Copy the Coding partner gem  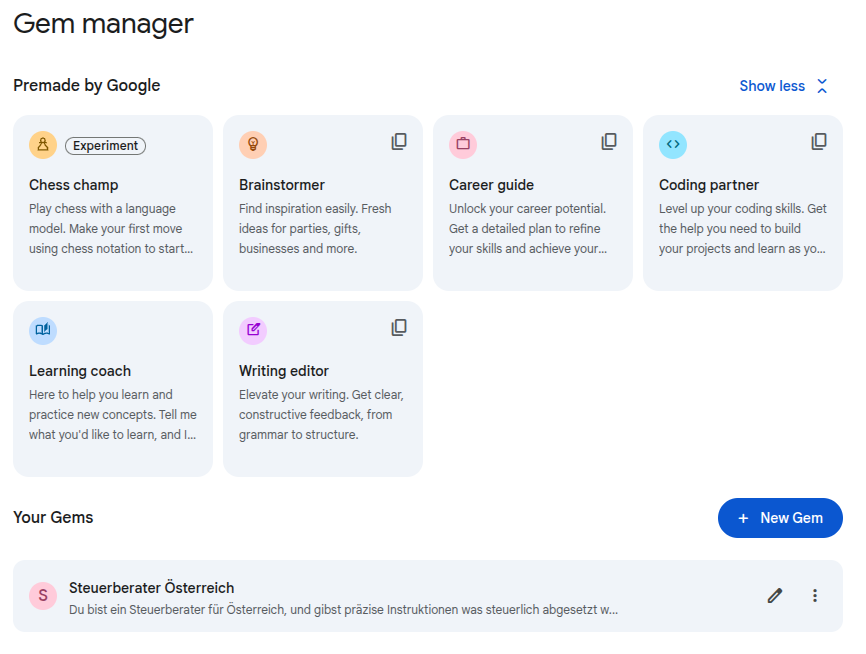tap(819, 142)
